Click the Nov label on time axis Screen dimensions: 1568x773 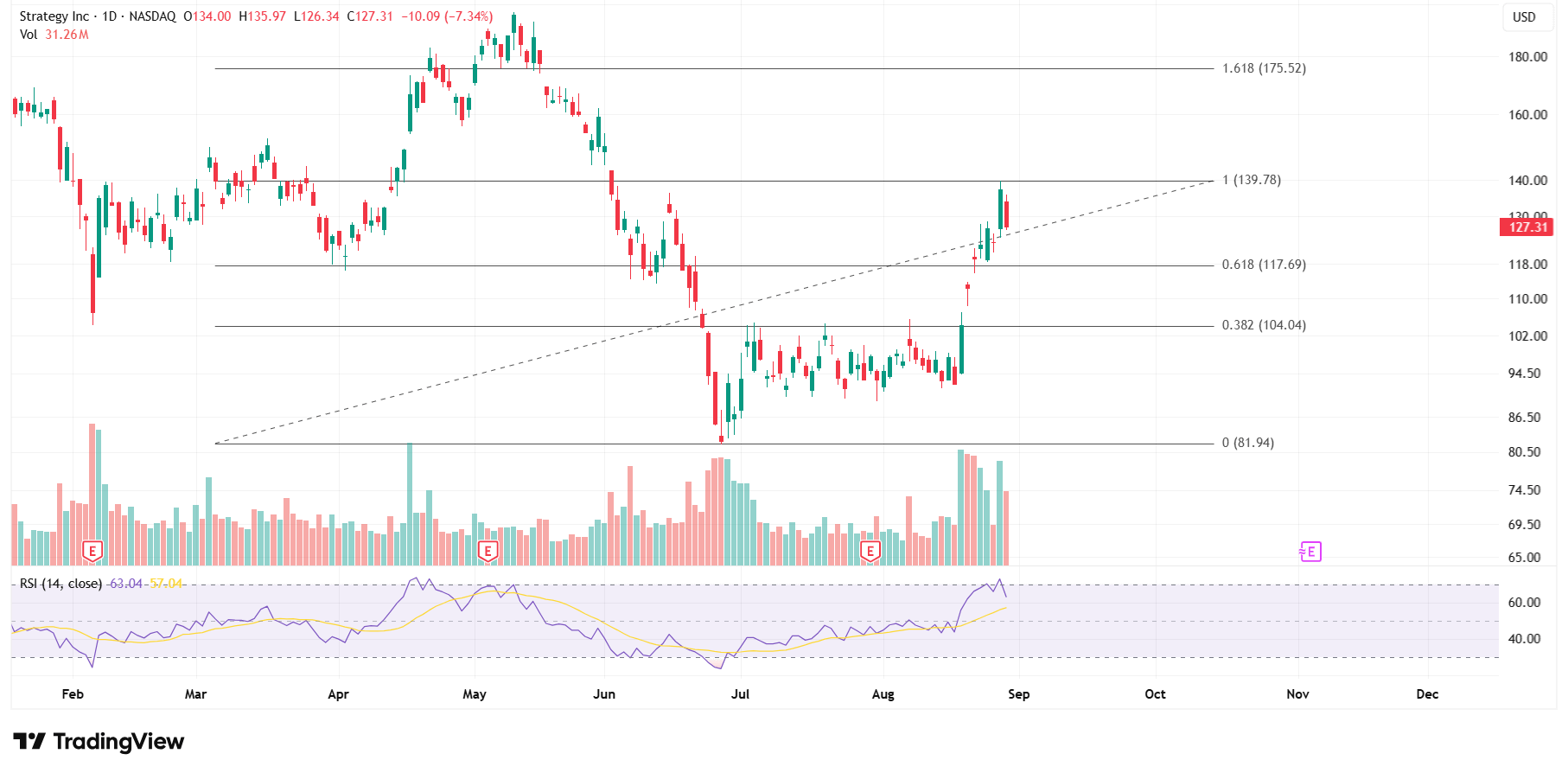(1297, 694)
